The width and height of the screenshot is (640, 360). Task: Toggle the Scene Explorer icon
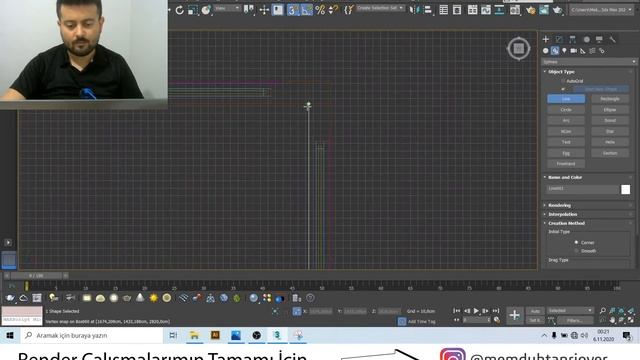(444, 10)
